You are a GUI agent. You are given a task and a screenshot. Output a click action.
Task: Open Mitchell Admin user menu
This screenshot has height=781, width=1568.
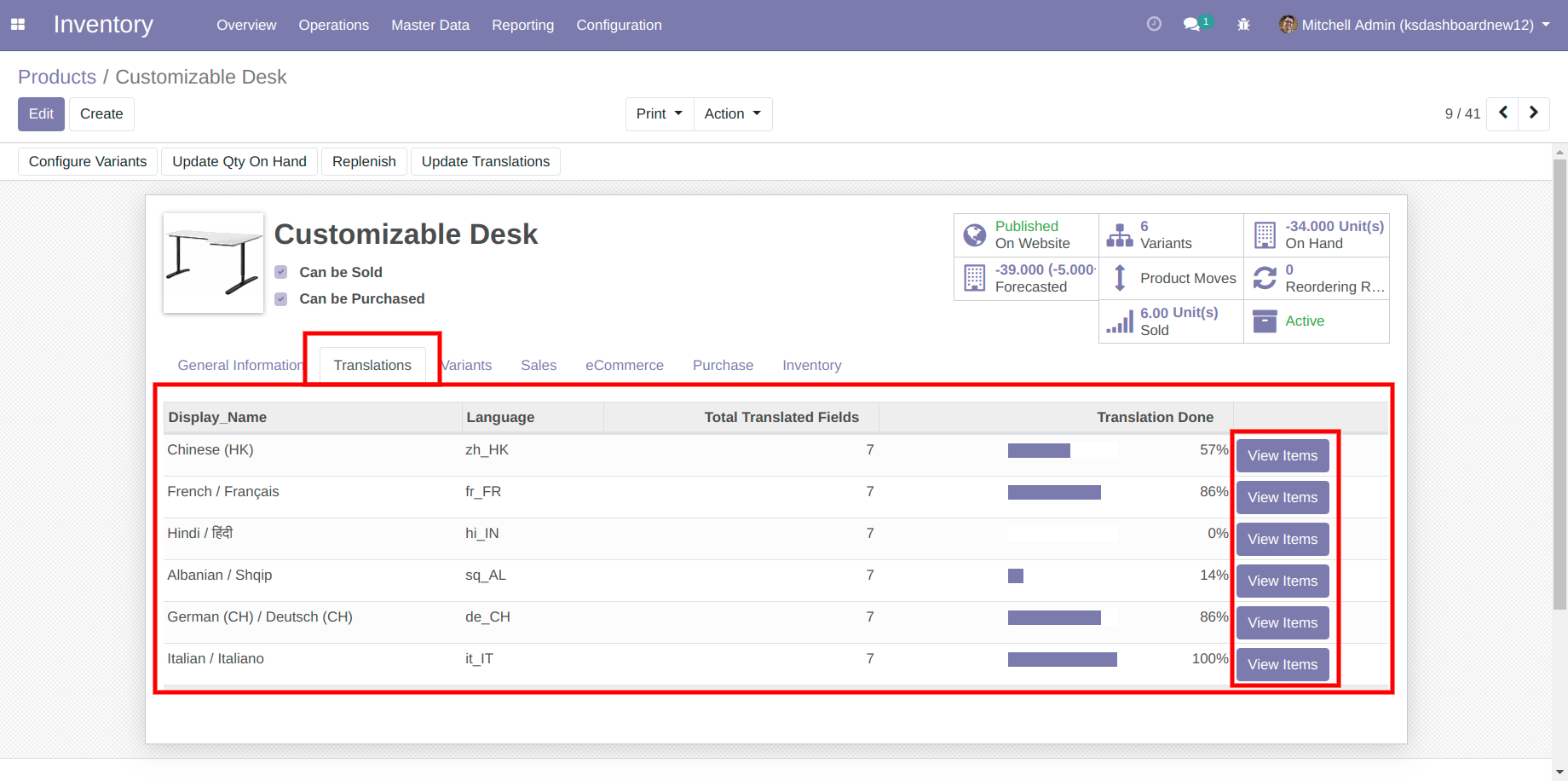coord(1415,25)
